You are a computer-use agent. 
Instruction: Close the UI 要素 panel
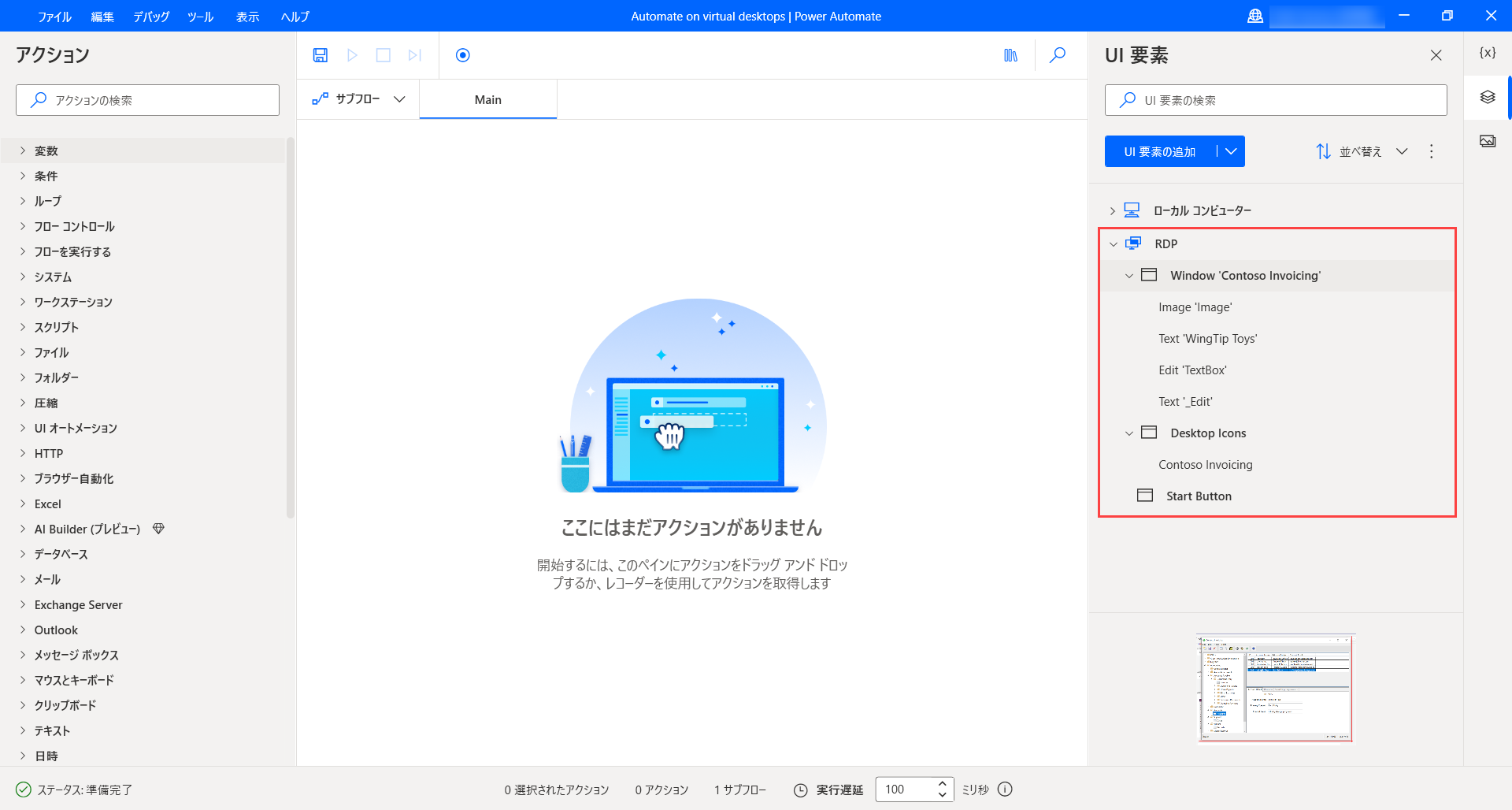click(x=1436, y=55)
